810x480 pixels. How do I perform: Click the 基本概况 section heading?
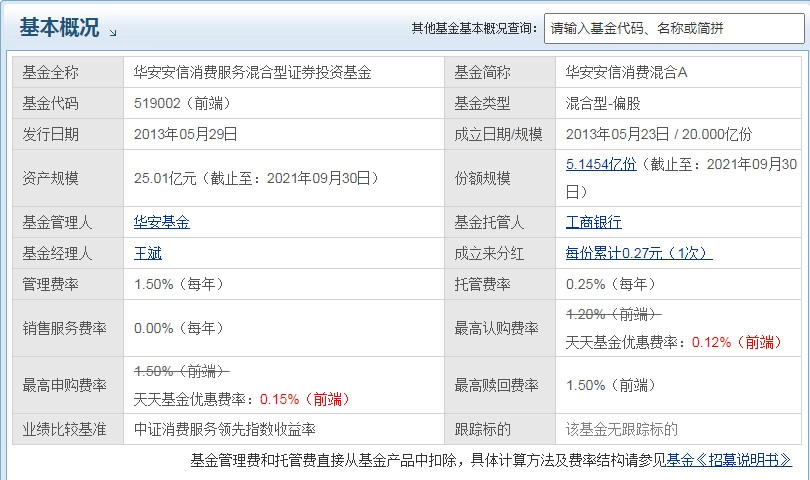point(59,27)
